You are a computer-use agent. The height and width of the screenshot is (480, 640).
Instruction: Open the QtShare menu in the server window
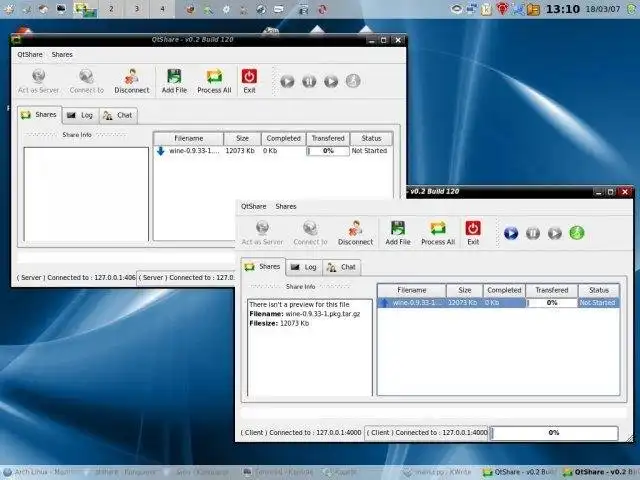pyautogui.click(x=29, y=54)
